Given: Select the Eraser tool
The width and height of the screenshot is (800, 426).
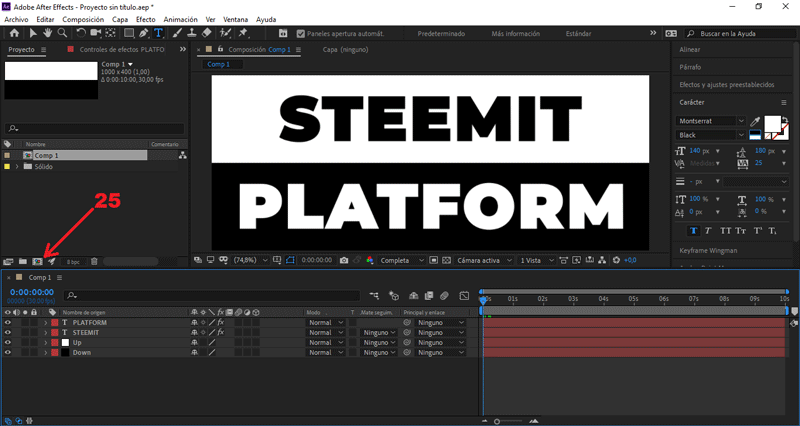Looking at the screenshot, I should 206,33.
